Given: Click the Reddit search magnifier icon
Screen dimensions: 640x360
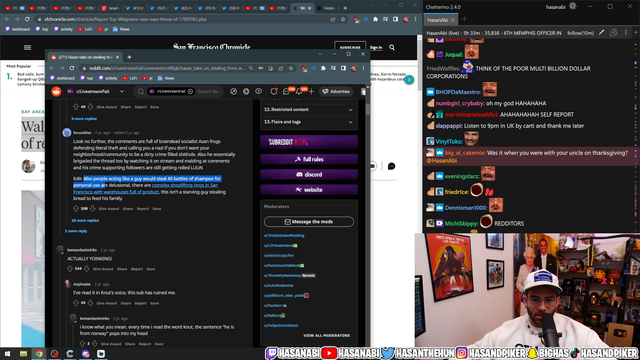Looking at the screenshot, I should click(141, 91).
